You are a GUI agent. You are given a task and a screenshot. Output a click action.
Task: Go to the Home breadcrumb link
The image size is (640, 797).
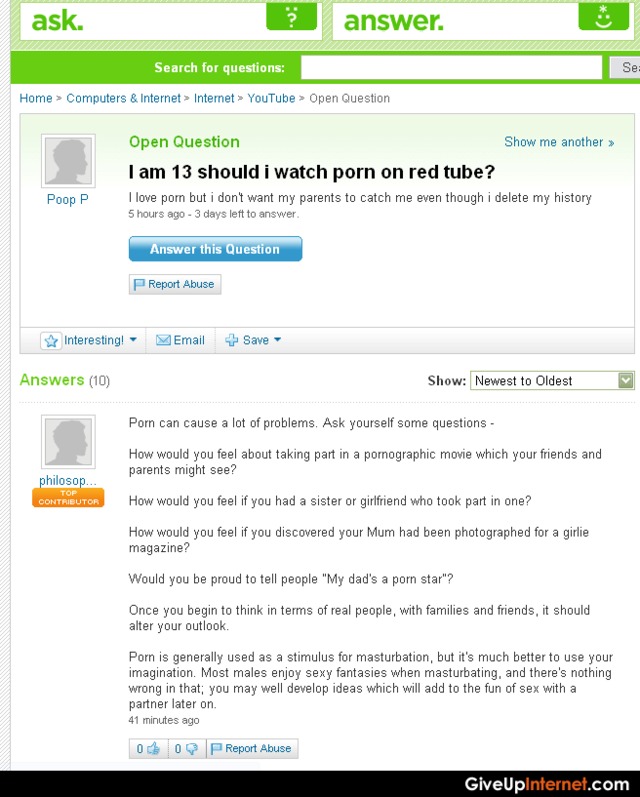coord(36,98)
